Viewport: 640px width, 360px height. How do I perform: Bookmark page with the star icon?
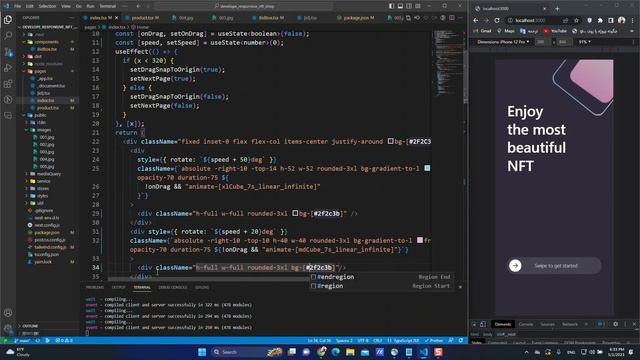pyautogui.click(x=576, y=20)
